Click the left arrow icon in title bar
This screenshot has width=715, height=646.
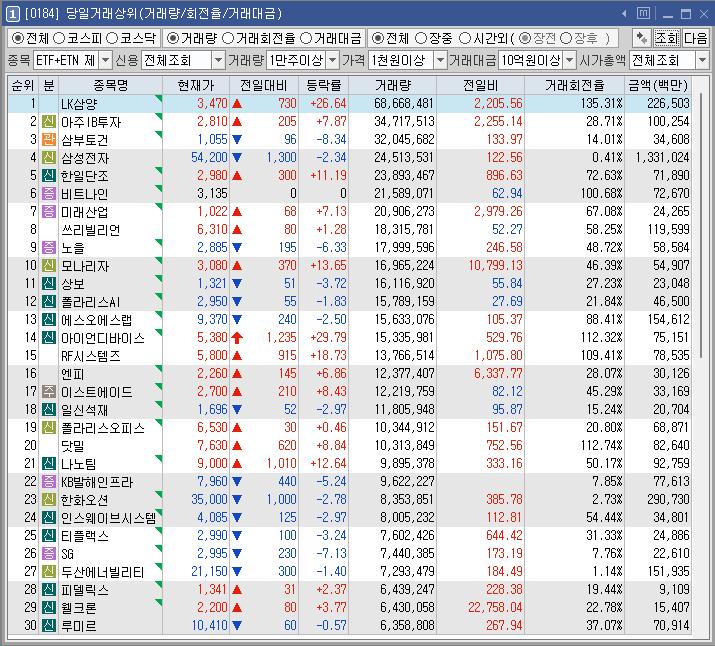click(x=624, y=14)
